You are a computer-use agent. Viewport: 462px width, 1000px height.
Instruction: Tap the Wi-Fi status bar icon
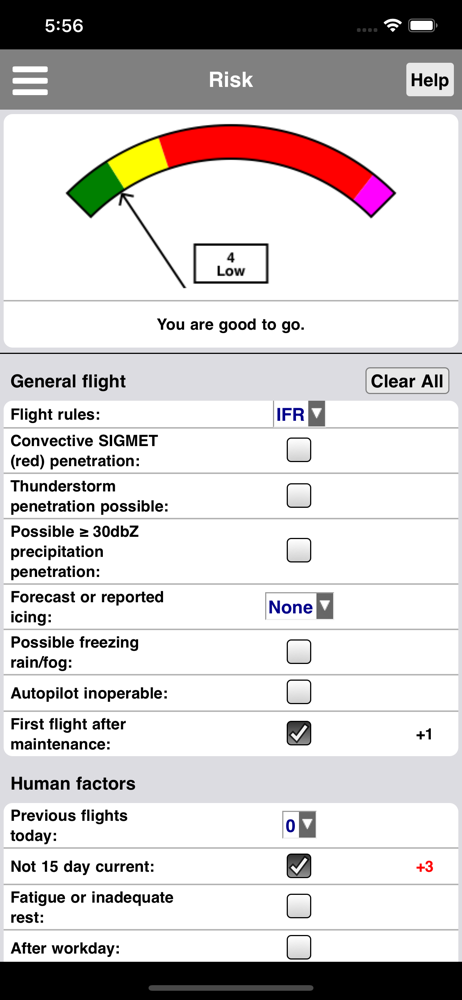tap(392, 26)
